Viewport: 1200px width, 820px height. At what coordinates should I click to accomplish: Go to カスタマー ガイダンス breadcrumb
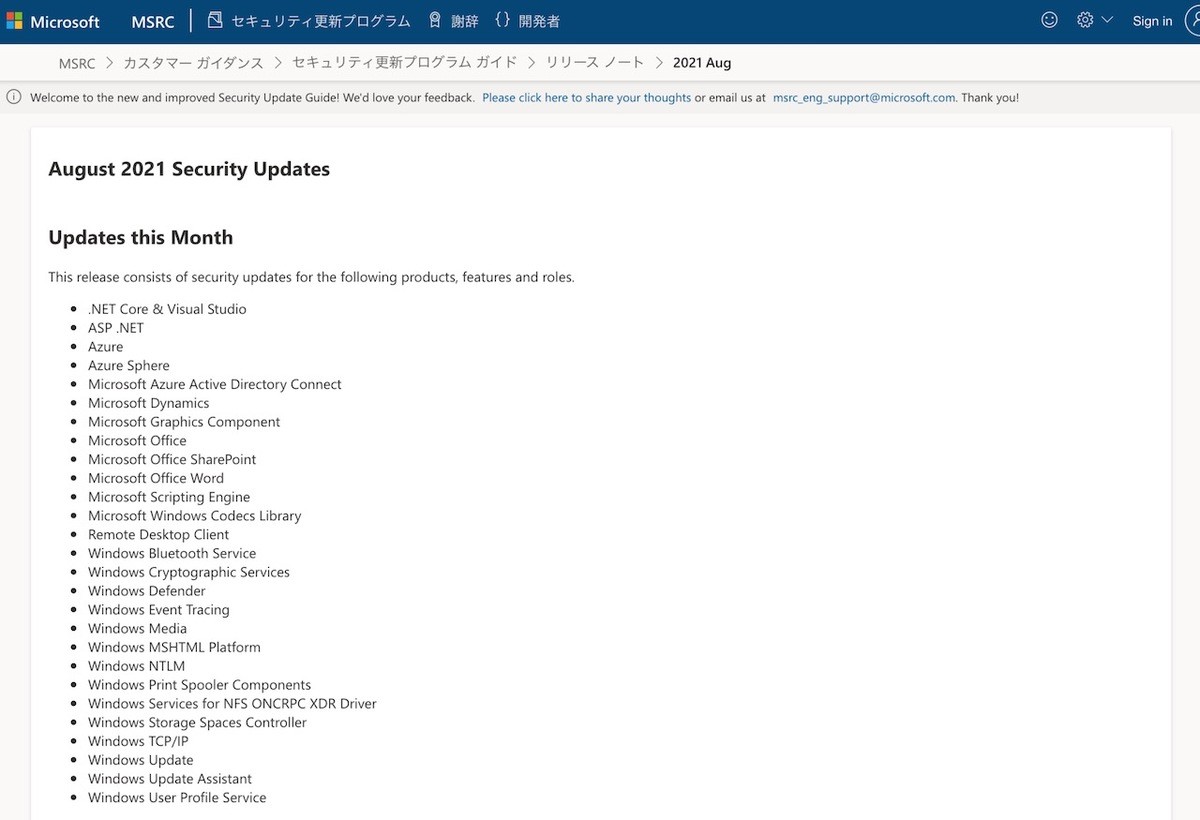click(x=193, y=63)
